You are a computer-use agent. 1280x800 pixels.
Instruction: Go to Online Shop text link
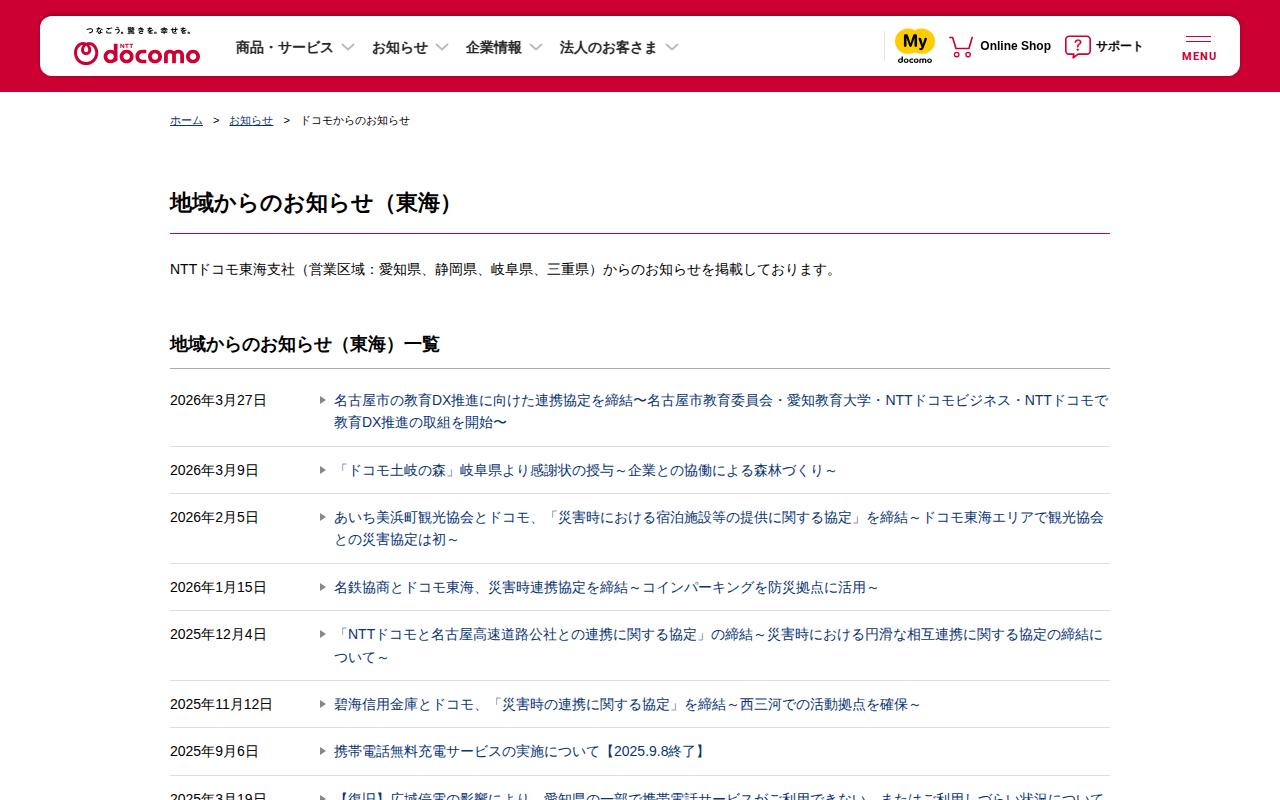(1015, 46)
